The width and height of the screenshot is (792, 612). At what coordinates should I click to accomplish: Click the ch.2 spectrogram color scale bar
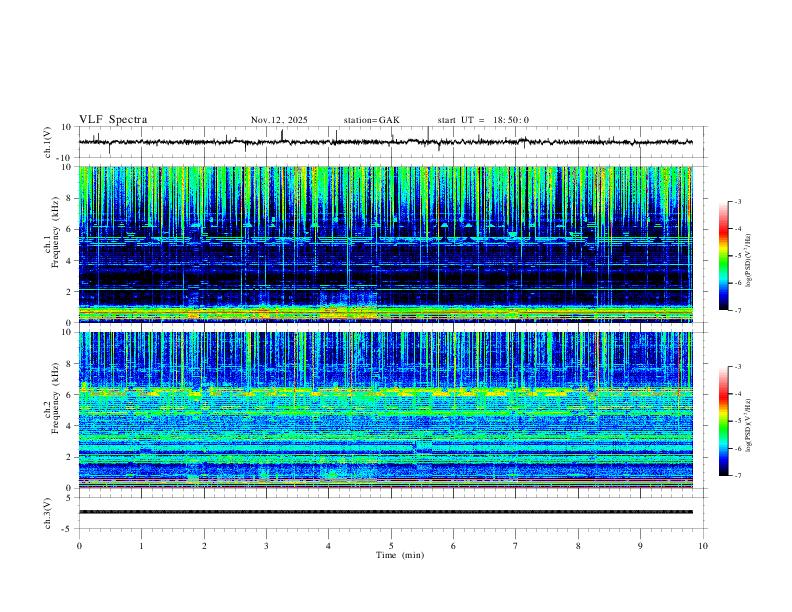[724, 421]
